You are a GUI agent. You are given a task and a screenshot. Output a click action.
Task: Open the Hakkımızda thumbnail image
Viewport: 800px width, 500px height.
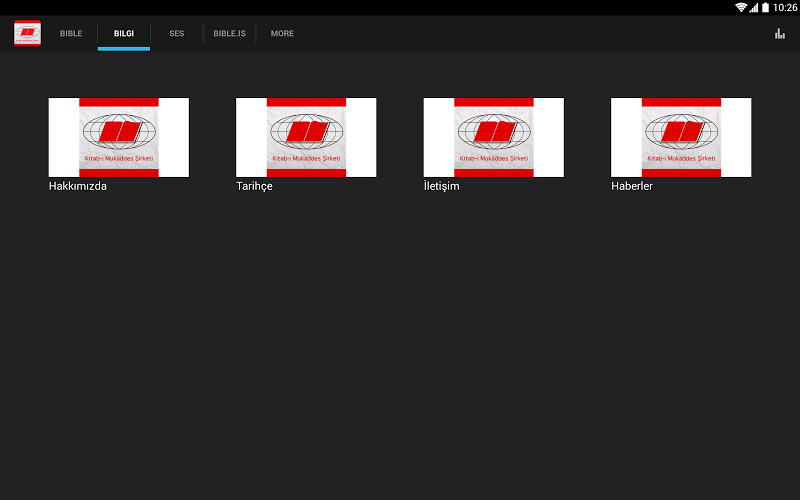point(119,137)
